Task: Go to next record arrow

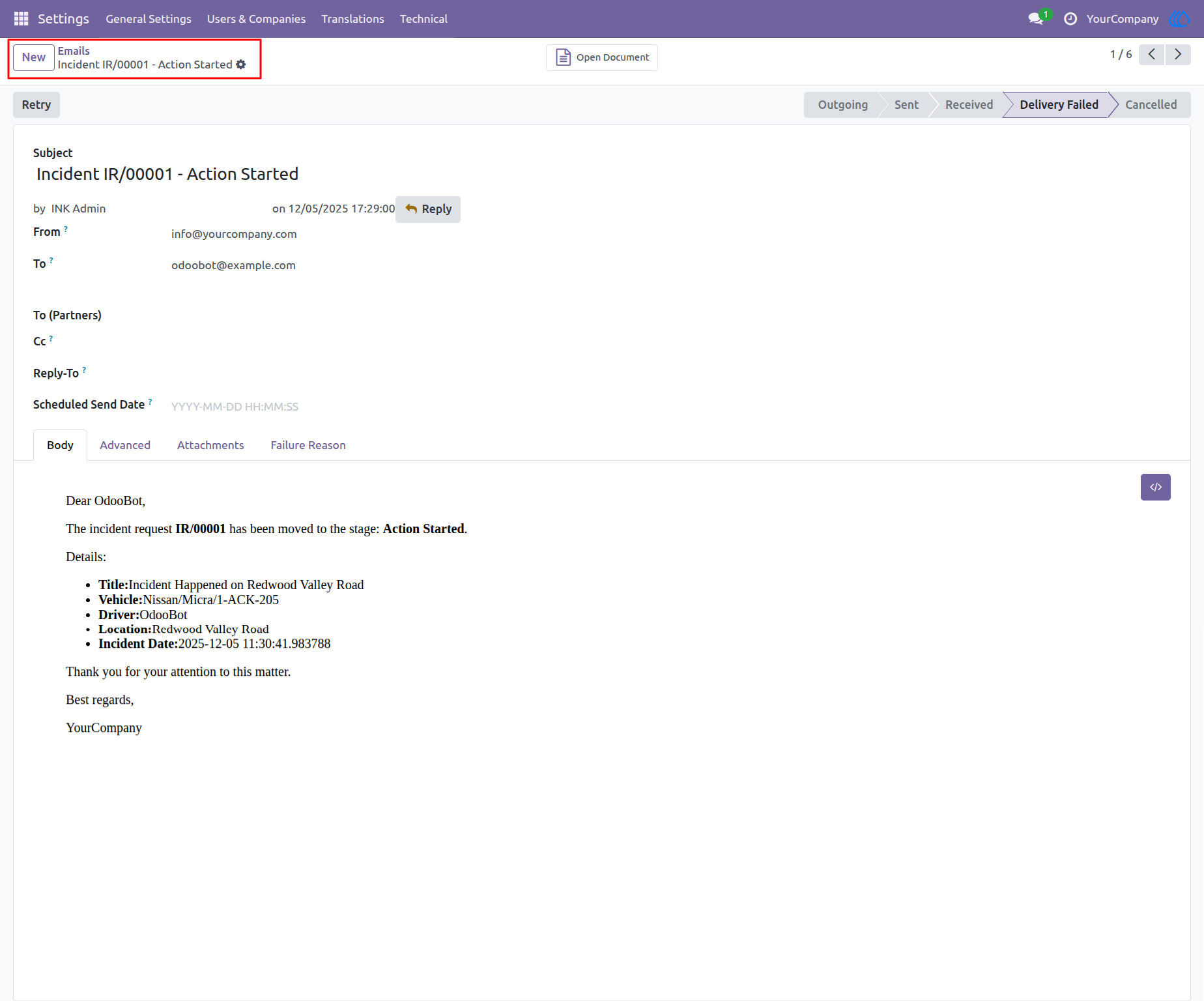Action: (1178, 55)
